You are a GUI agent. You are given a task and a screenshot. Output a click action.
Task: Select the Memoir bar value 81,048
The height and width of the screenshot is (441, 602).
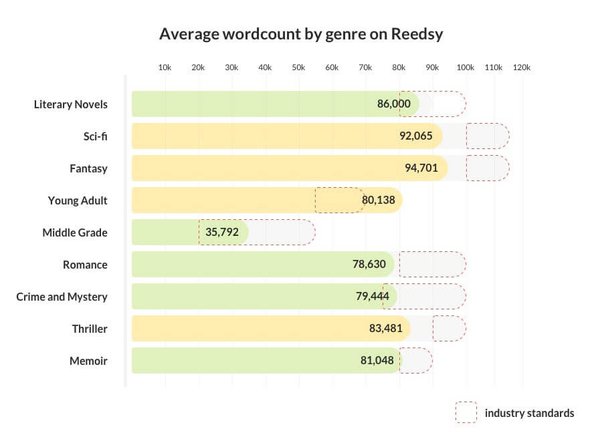[377, 360]
